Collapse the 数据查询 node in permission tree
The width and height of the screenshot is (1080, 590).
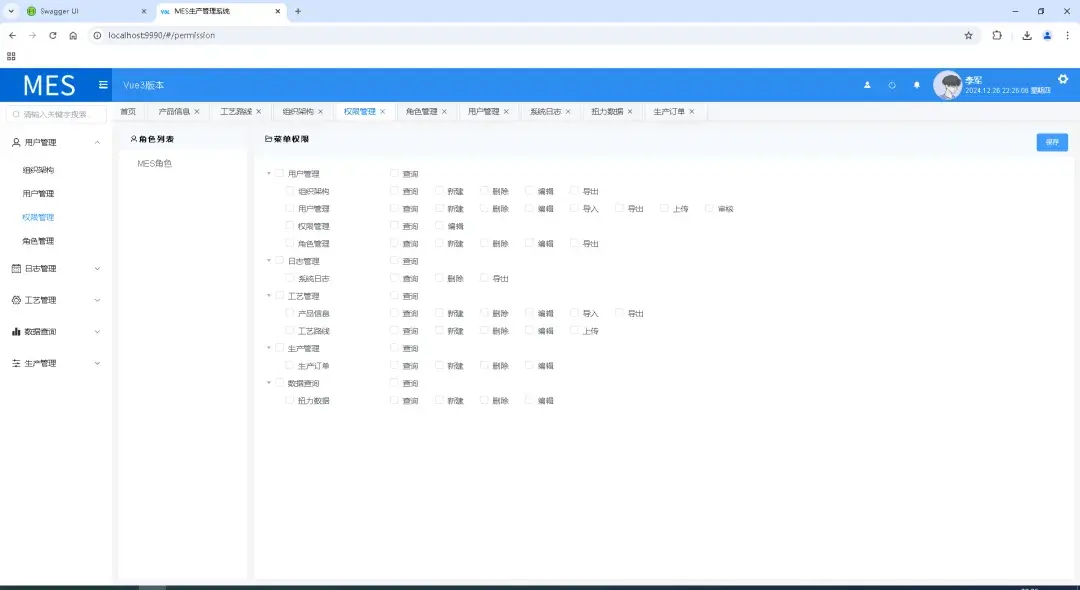267,382
